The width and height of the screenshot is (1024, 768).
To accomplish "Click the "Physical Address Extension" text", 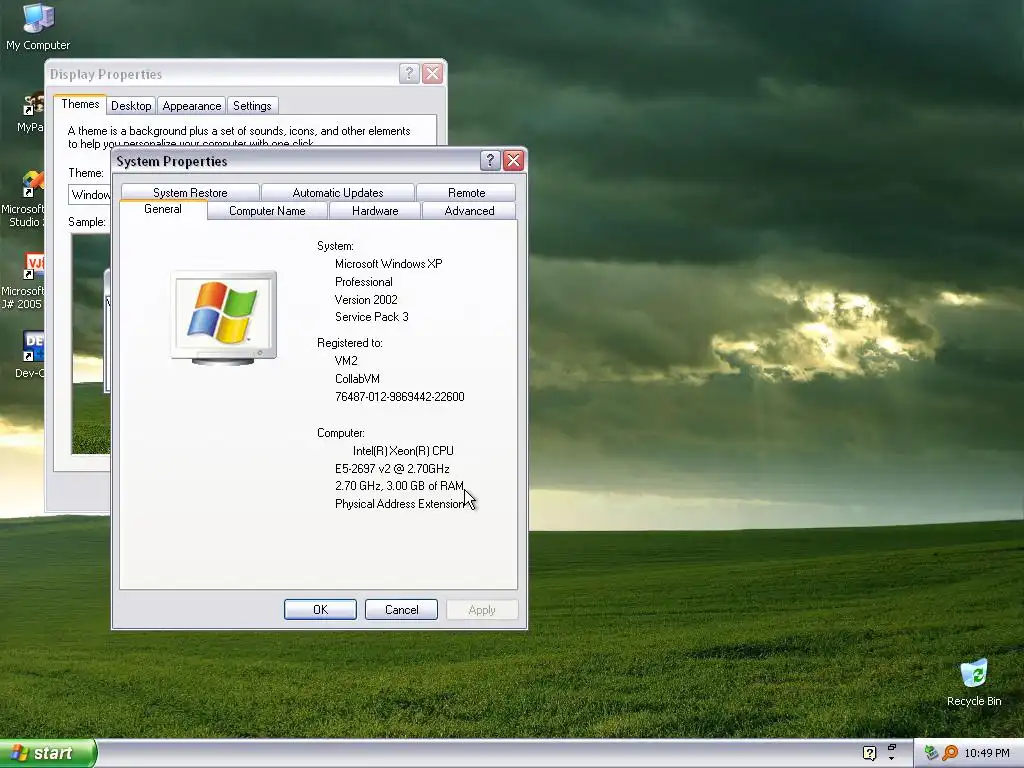I will [x=400, y=504].
